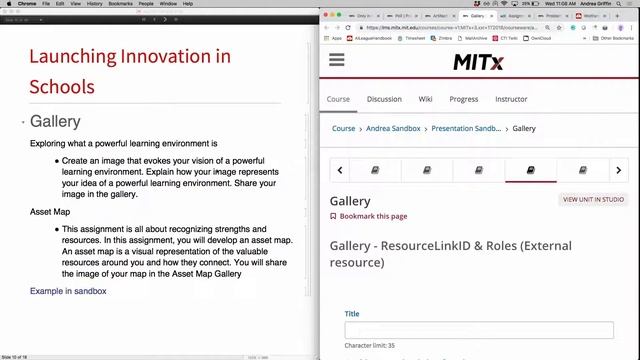640x360 pixels.
Task: Open the ALeagueHandbook bookmark
Action: click(x=369, y=38)
